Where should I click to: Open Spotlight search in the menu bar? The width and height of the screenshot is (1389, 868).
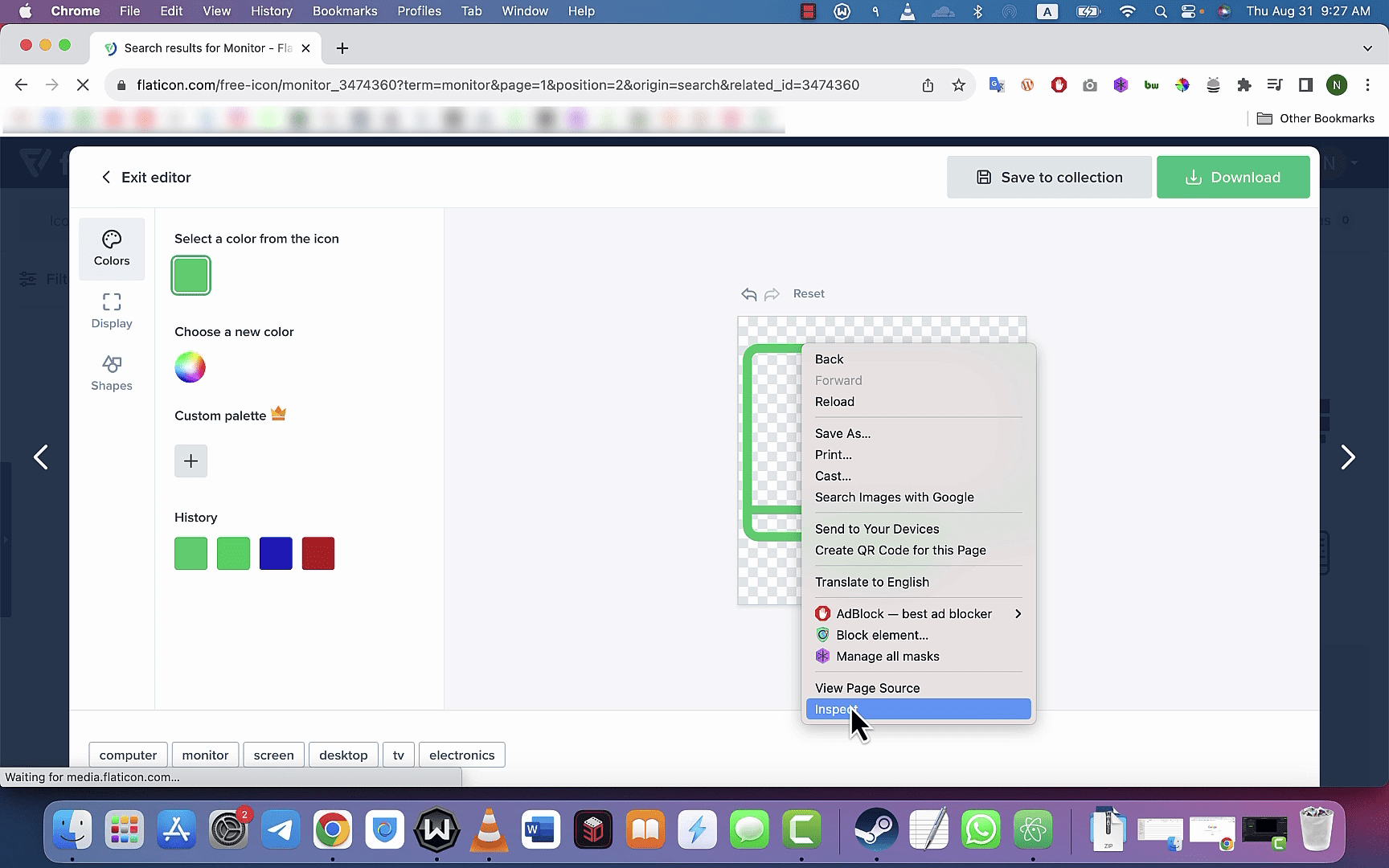coord(1161,11)
